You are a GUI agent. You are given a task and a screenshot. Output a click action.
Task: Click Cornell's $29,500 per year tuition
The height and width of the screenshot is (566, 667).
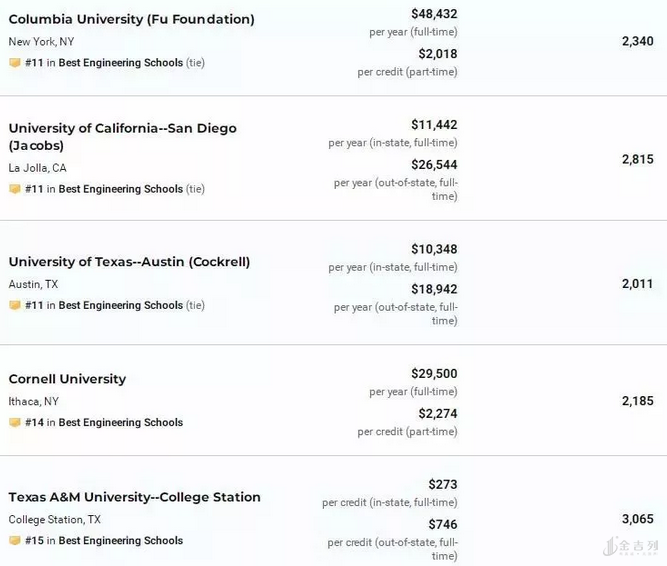coord(434,373)
